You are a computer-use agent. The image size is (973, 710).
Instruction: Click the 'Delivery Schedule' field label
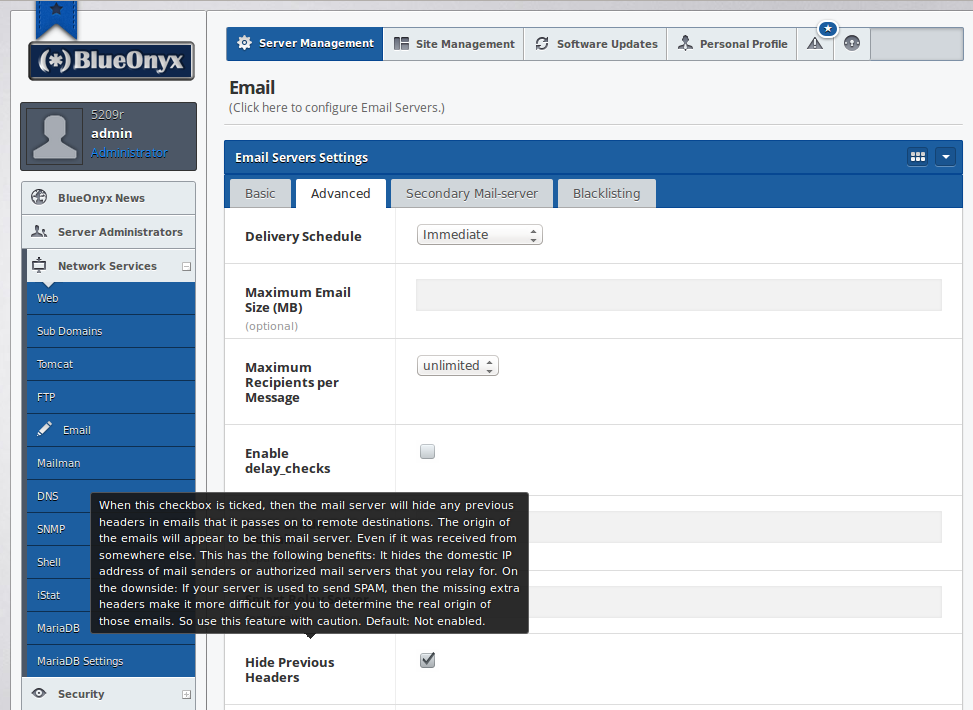[x=303, y=236]
